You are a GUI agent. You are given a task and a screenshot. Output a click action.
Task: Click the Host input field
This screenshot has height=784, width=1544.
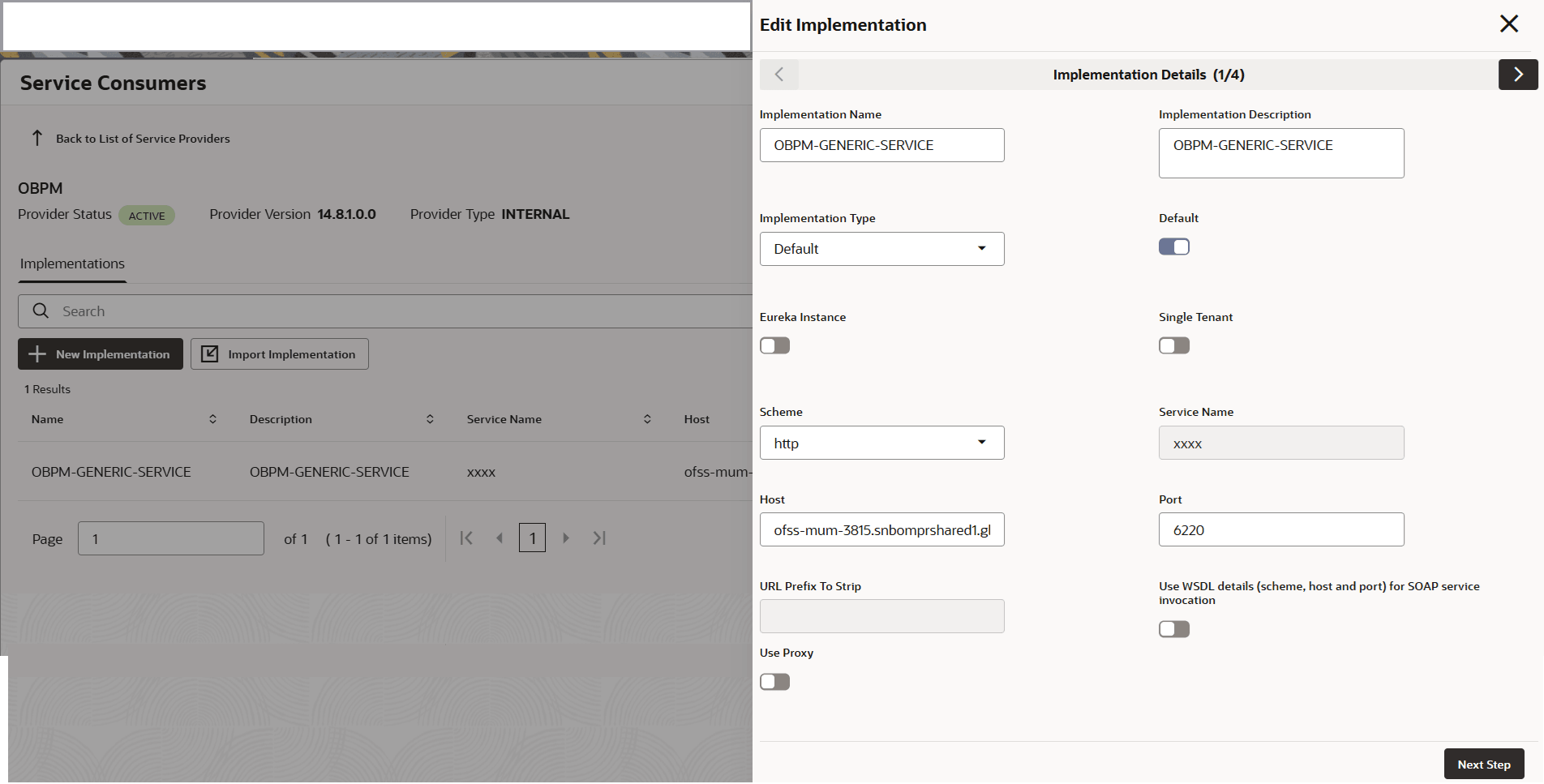(881, 529)
